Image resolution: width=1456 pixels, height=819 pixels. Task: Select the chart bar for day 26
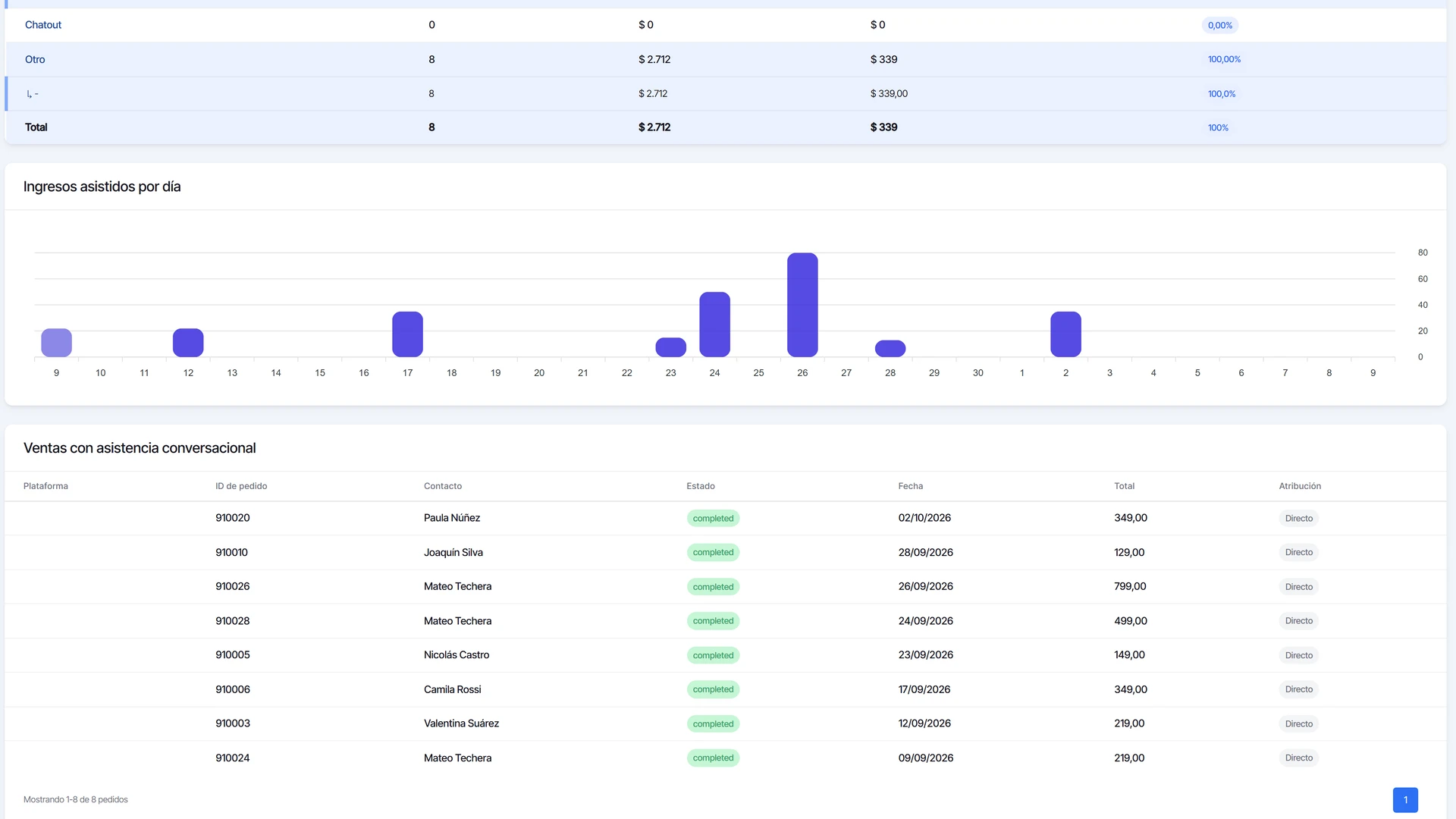(802, 305)
